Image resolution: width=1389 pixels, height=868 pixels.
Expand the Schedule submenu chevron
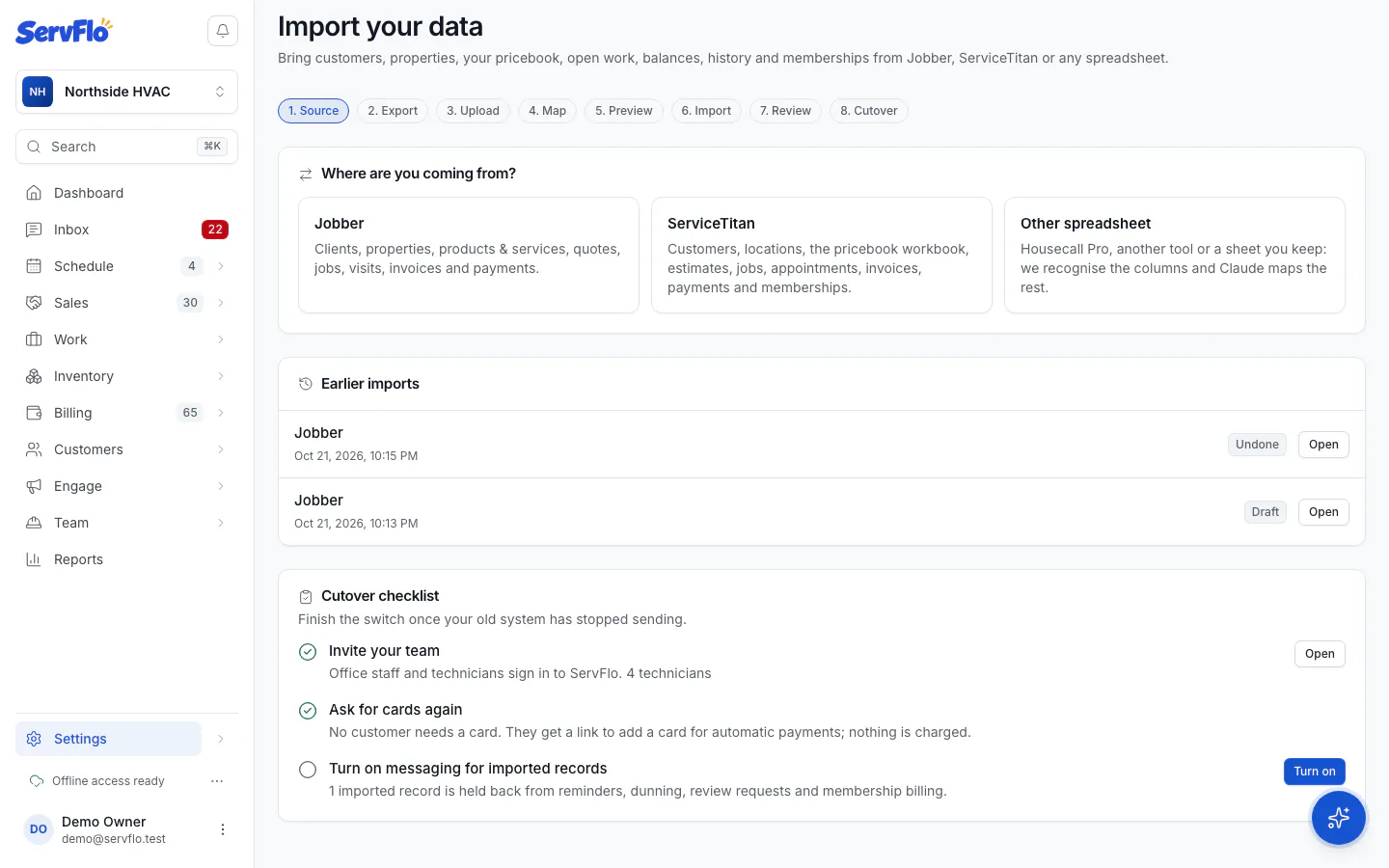[221, 266]
